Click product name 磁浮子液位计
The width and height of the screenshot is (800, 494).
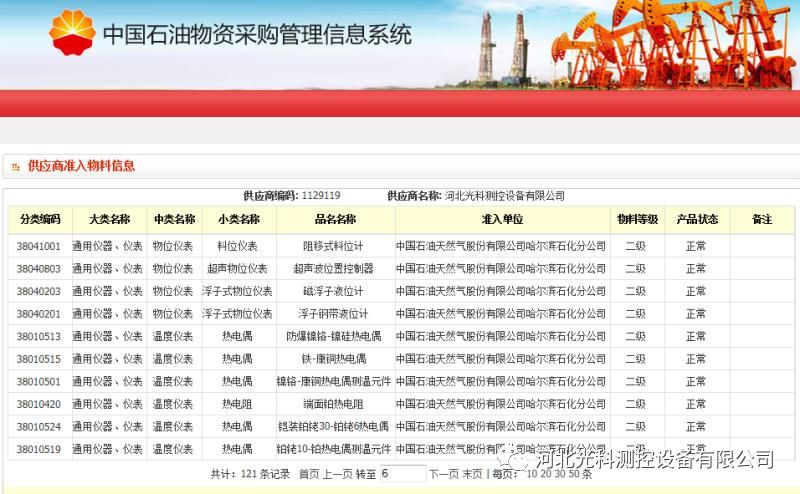(333, 291)
